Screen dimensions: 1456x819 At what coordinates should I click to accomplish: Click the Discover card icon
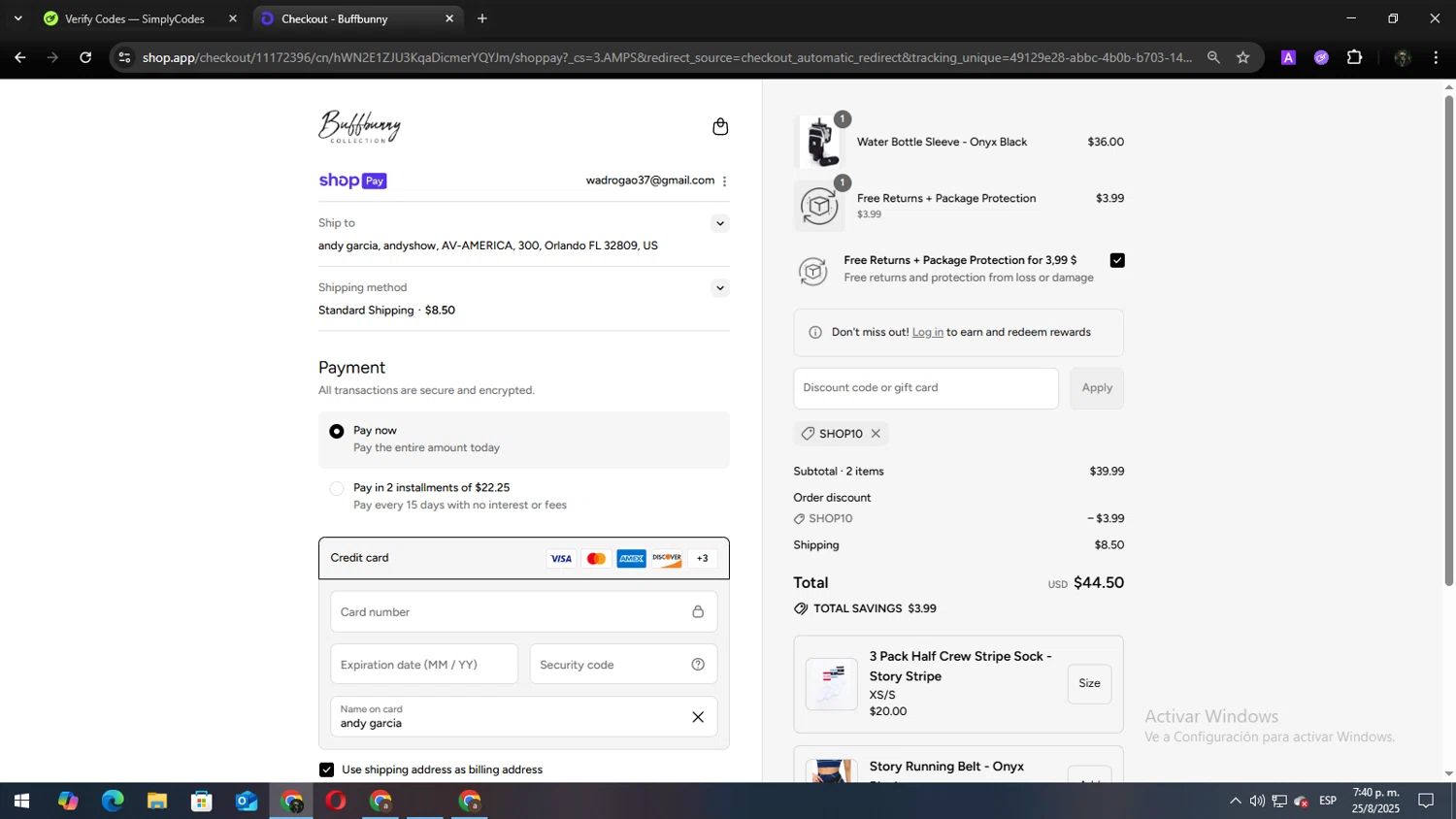click(667, 559)
